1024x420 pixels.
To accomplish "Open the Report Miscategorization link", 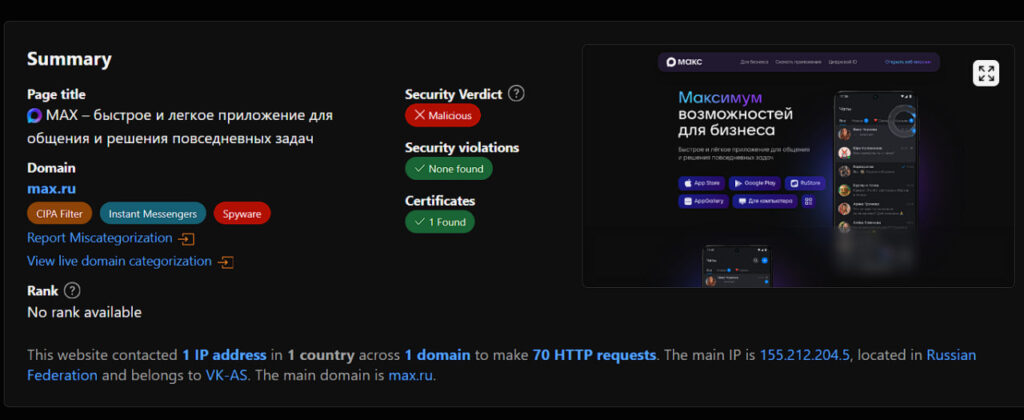I will tap(100, 238).
